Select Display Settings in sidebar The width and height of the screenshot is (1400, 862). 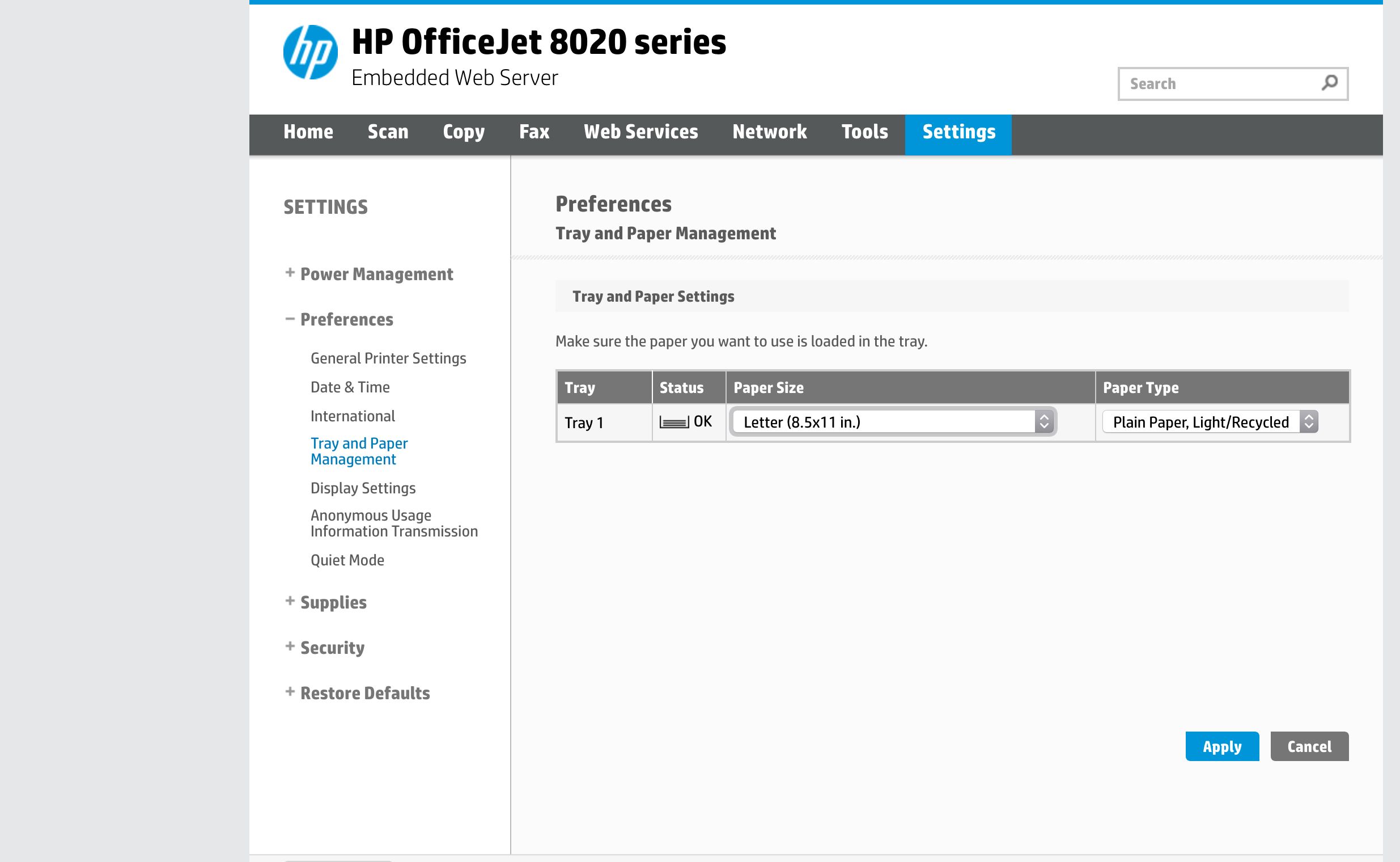pos(363,489)
